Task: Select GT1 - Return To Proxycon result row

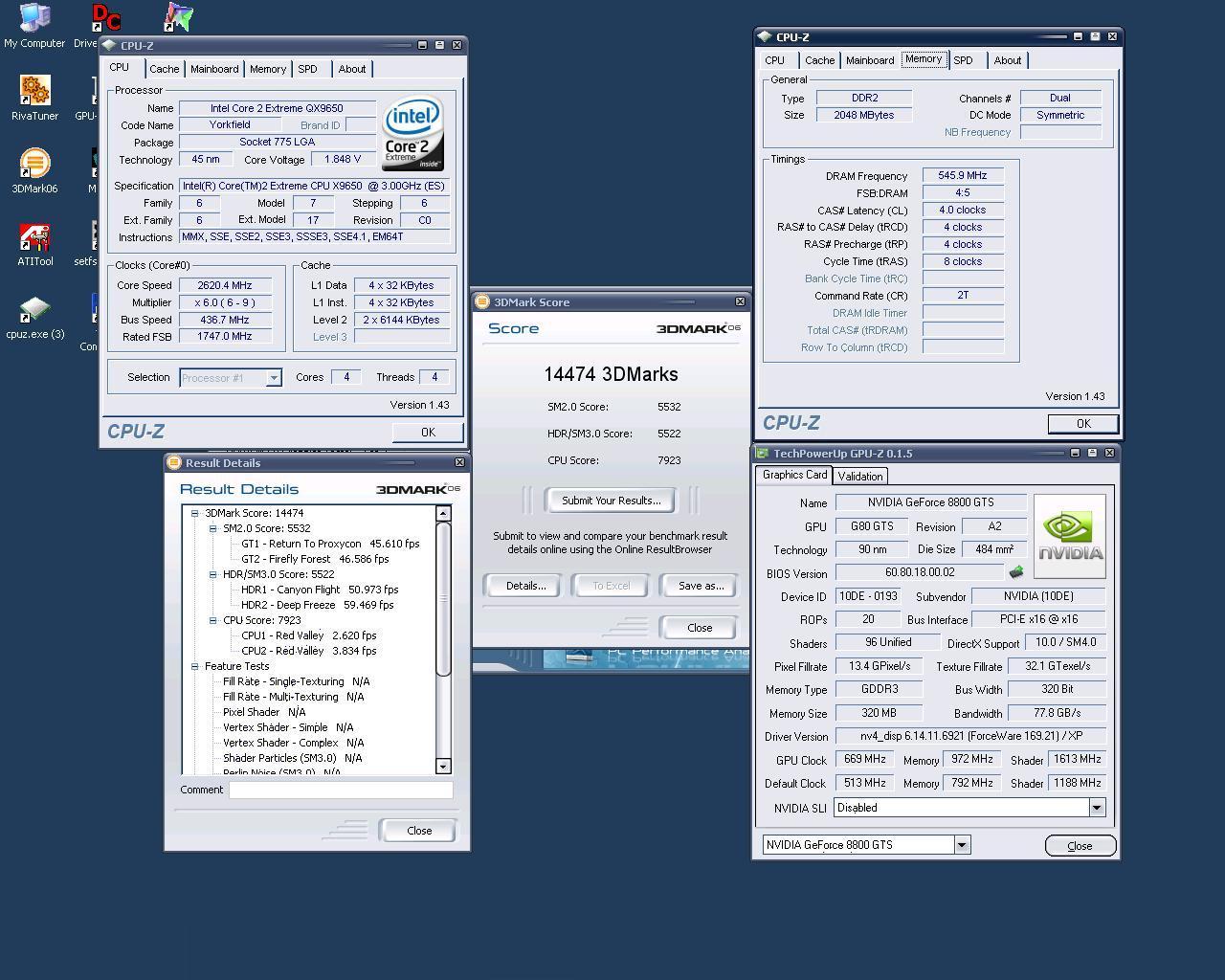Action: (x=330, y=544)
